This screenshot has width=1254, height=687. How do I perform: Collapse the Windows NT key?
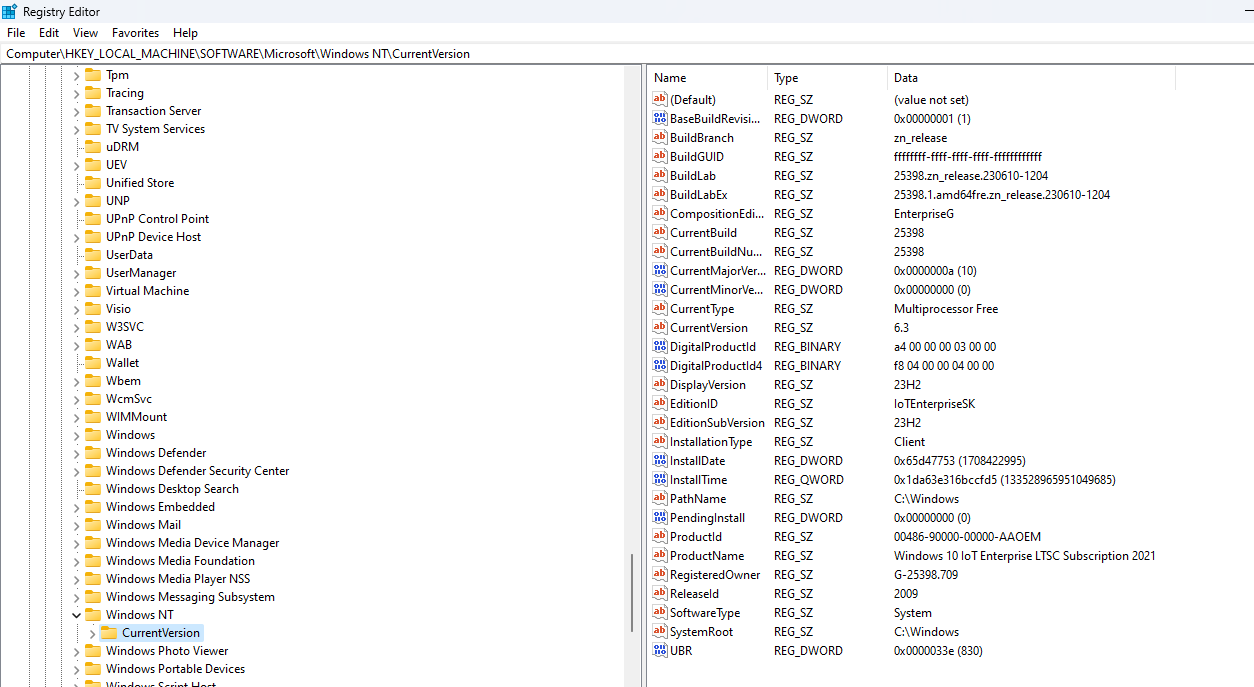coord(76,615)
